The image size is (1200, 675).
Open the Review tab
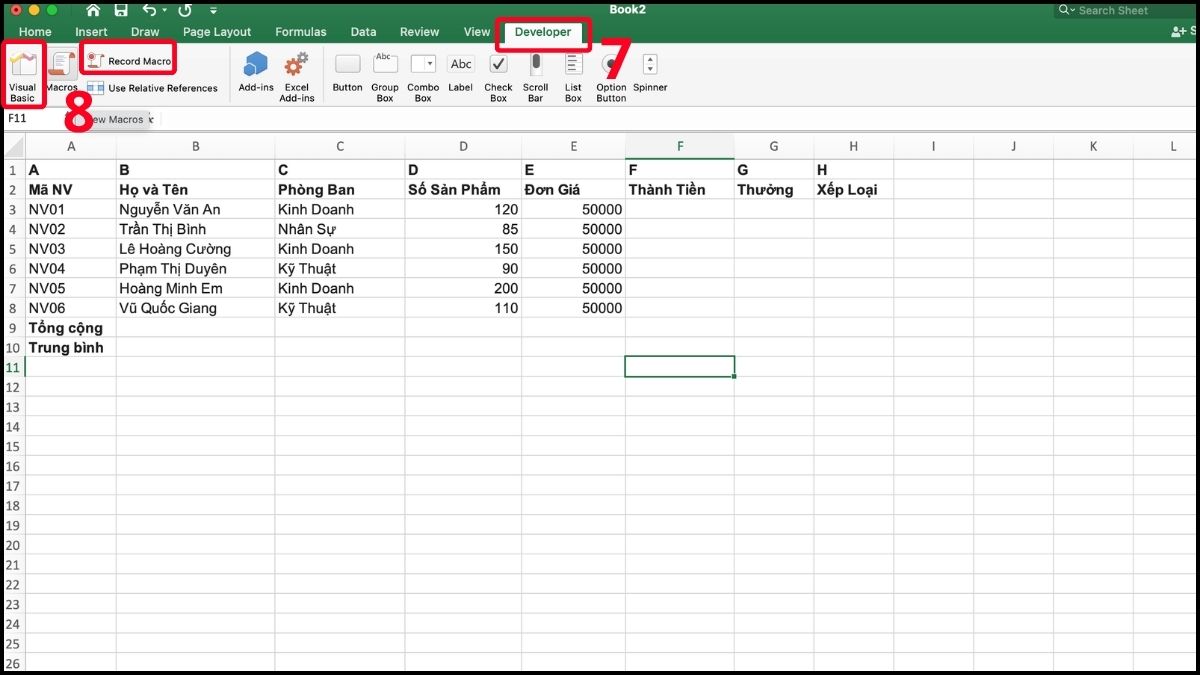(x=420, y=32)
